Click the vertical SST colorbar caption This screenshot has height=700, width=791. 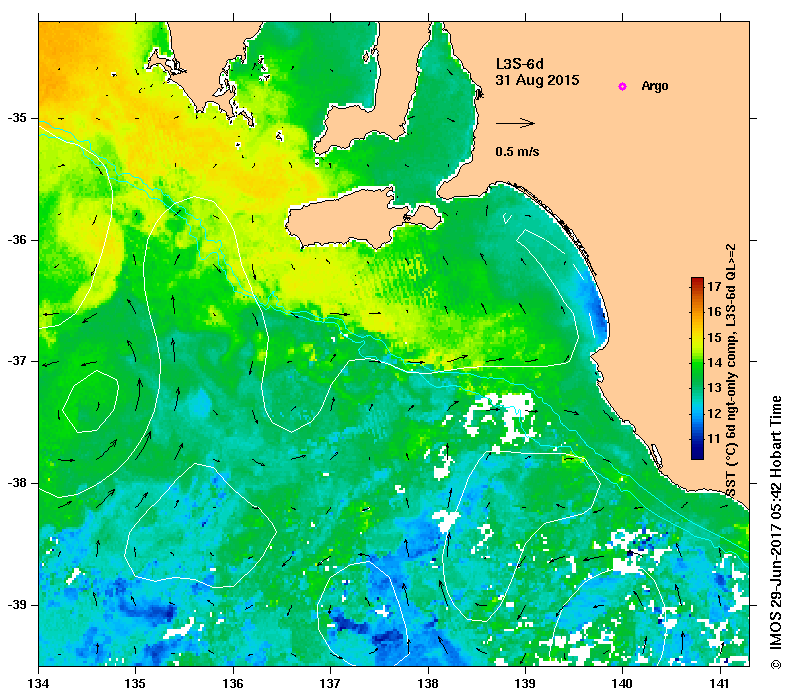731,370
